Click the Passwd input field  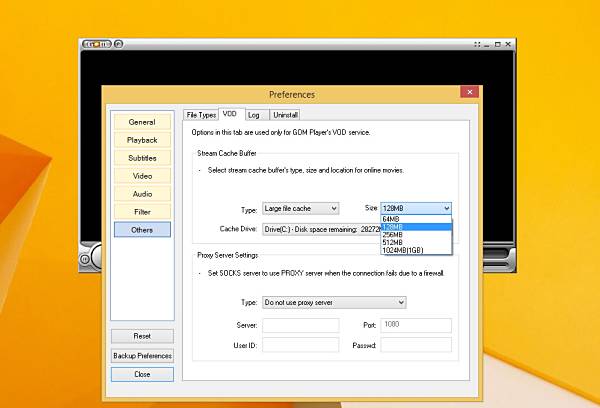416,345
